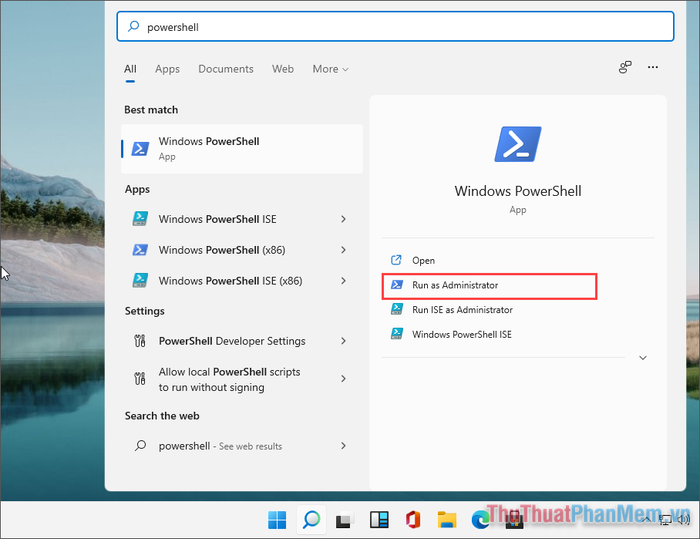Launch Office from taskbar
Screen dimensions: 700x539
pos(413,520)
